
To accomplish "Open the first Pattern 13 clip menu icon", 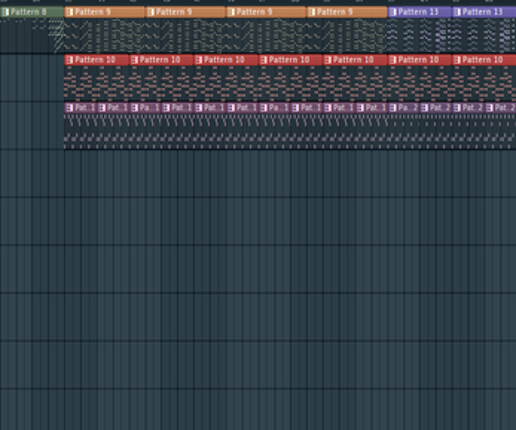I will coord(393,12).
